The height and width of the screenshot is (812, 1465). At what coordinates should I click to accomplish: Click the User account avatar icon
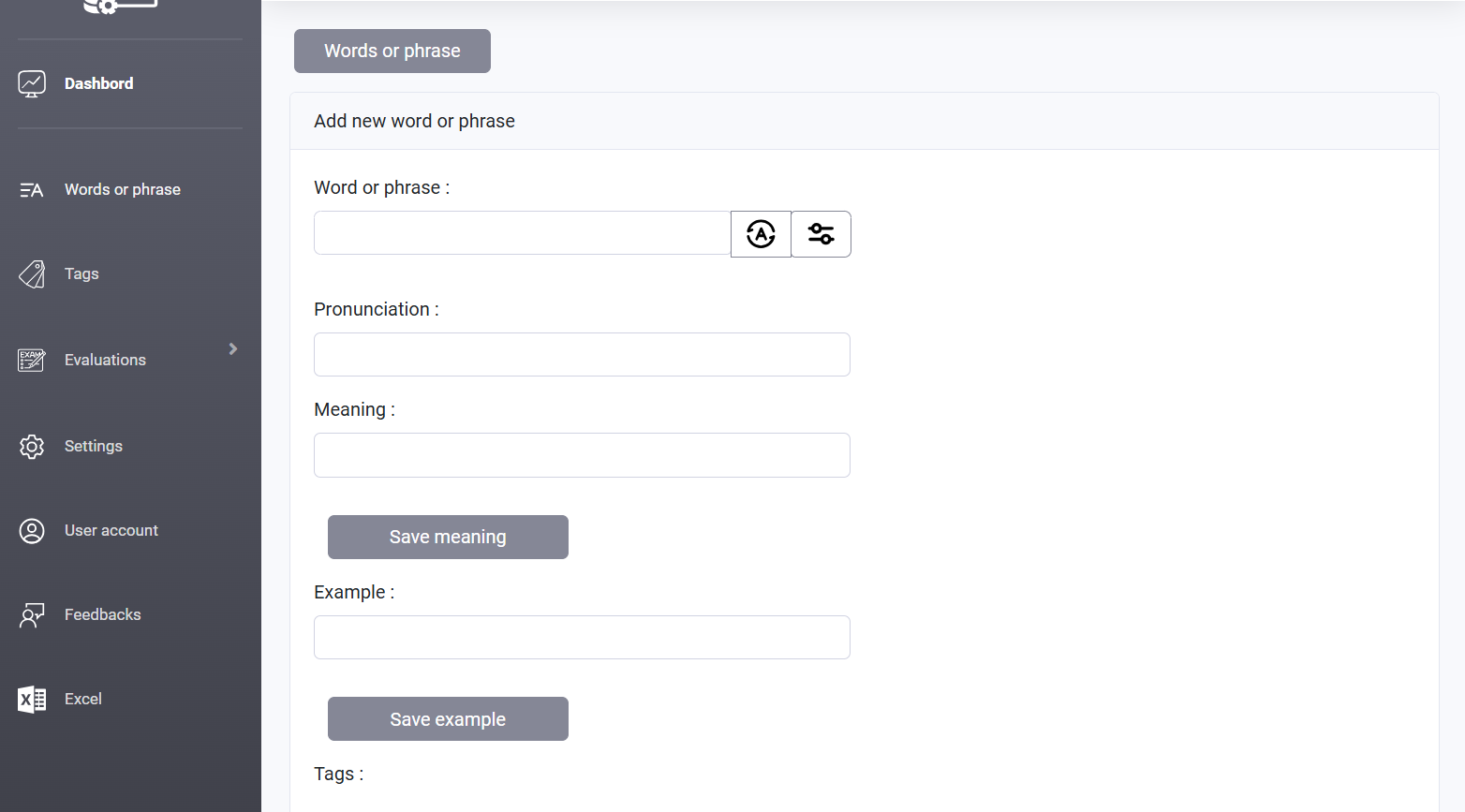(x=32, y=531)
